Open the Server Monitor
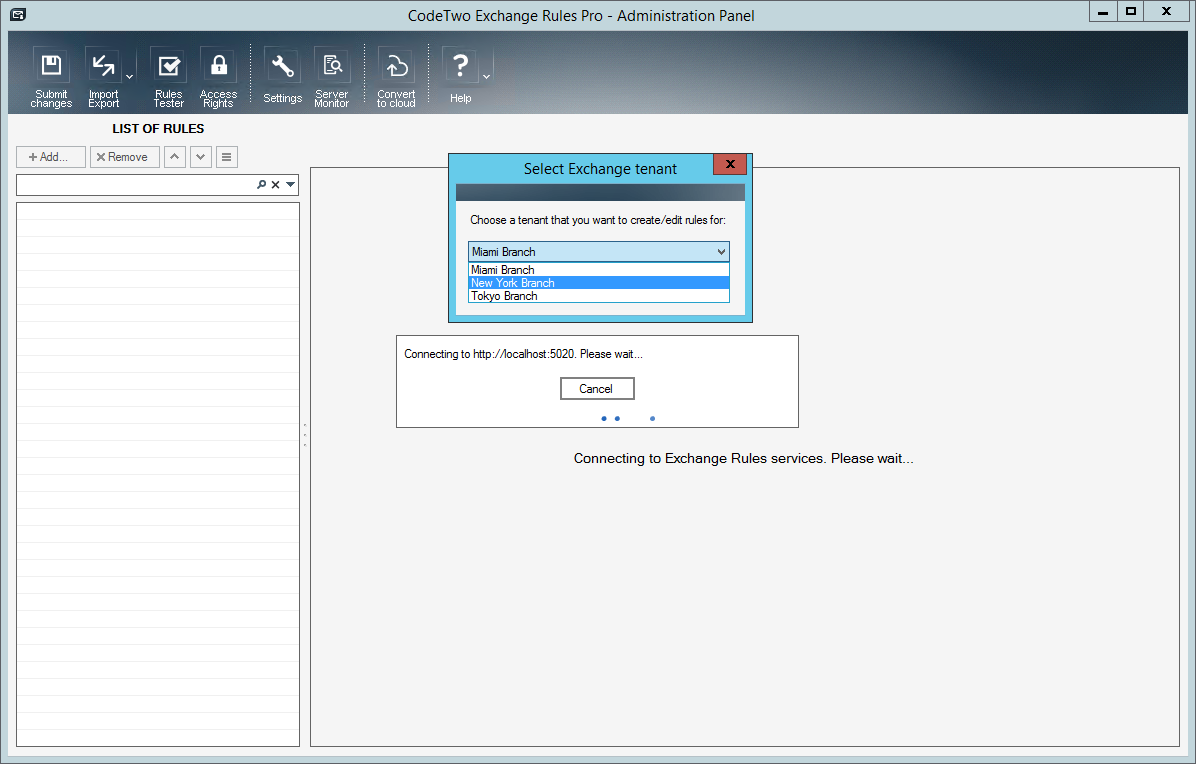 [332, 77]
